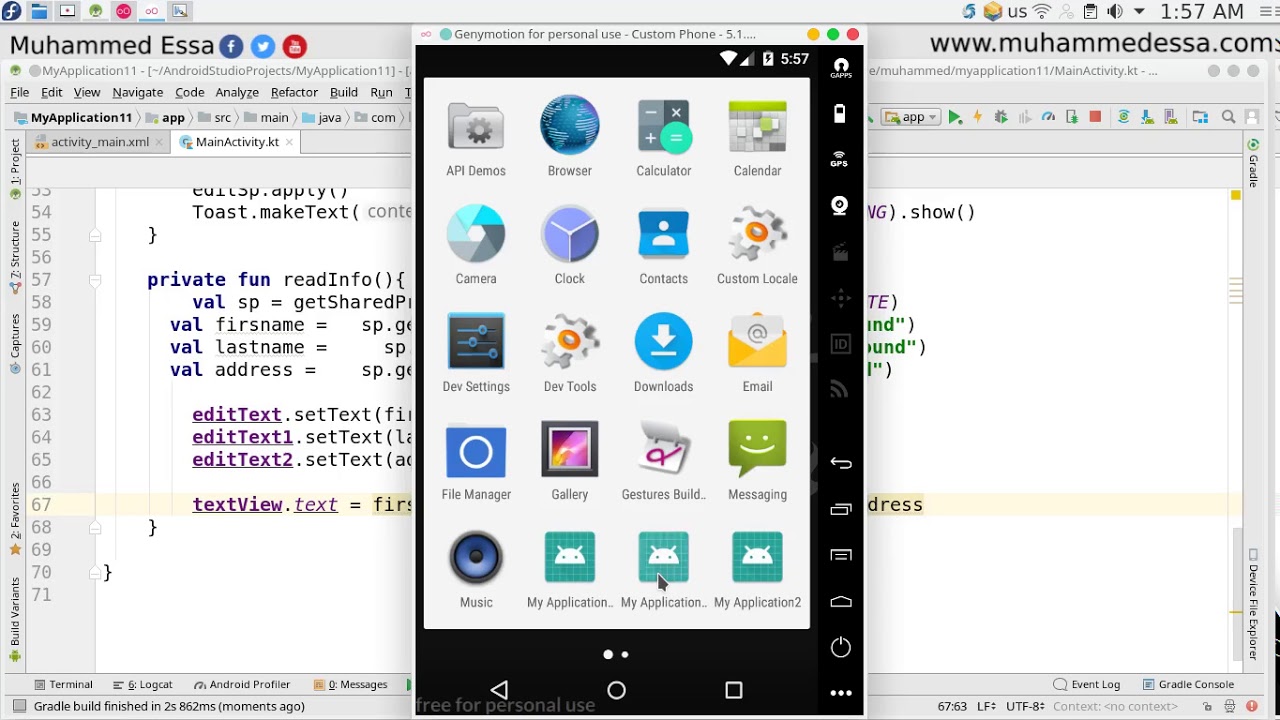Image resolution: width=1280 pixels, height=720 pixels.
Task: Open the Build menu
Action: (344, 92)
